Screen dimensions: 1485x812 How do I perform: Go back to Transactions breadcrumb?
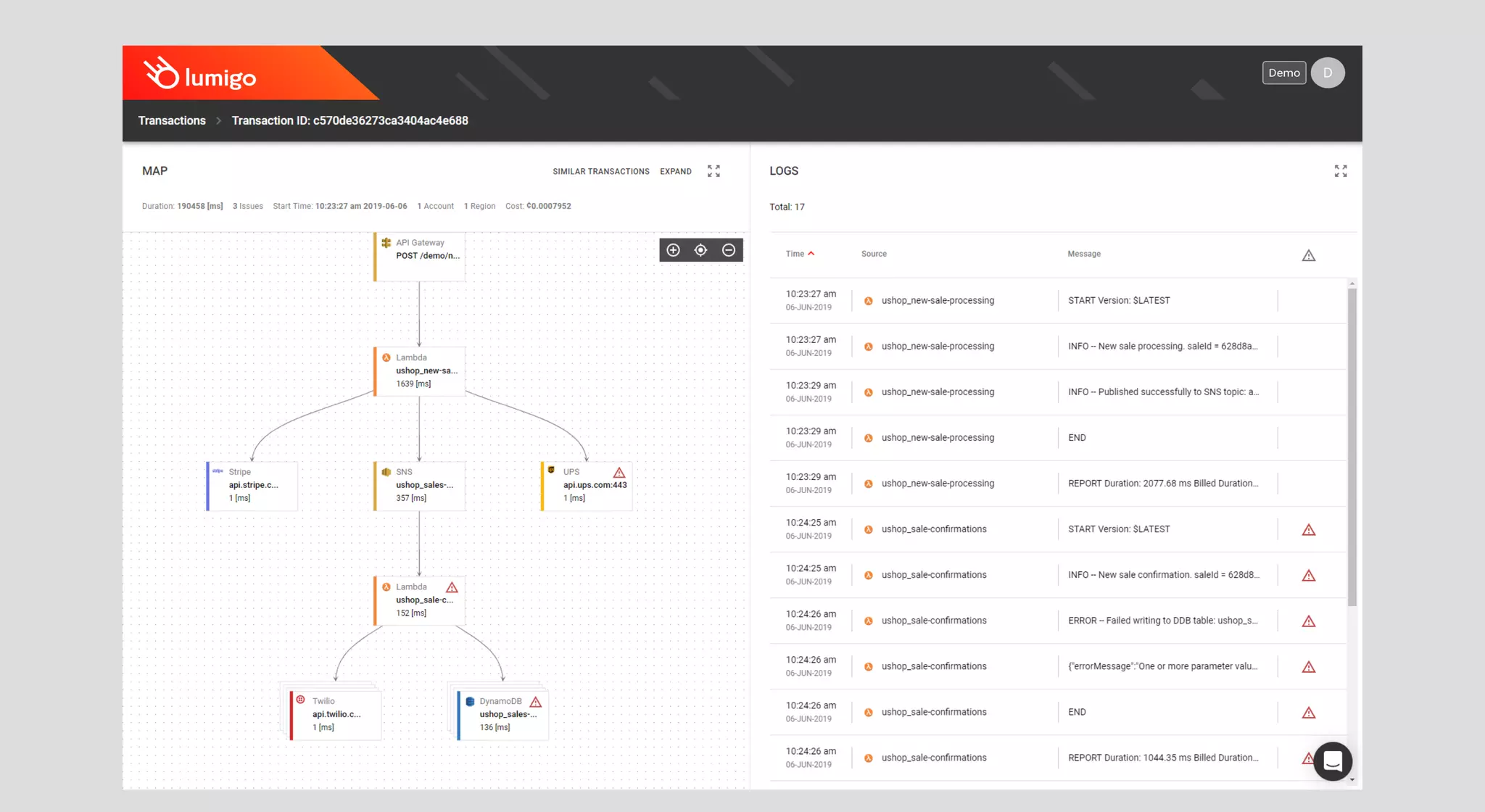point(172,120)
